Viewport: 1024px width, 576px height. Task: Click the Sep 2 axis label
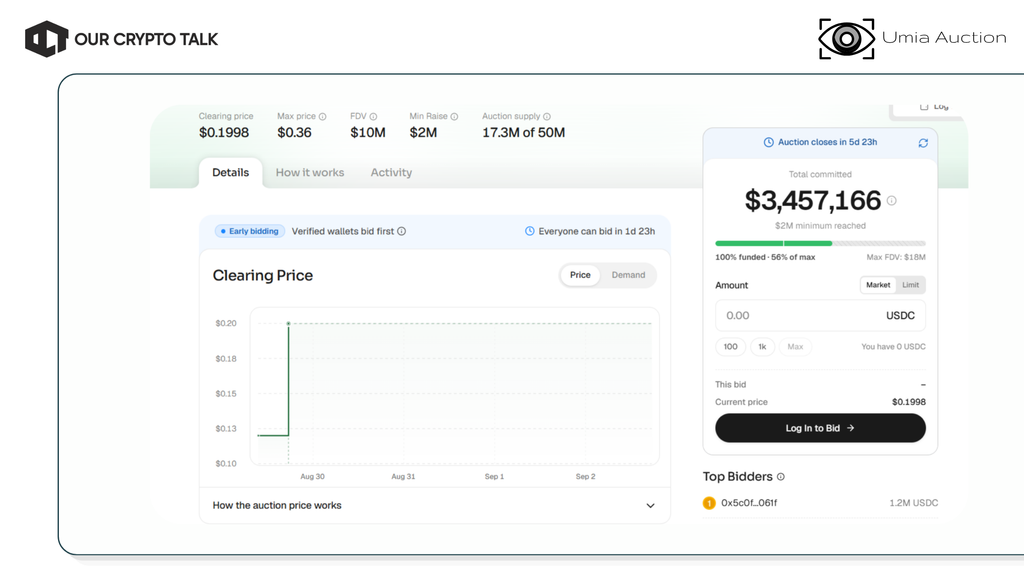585,477
